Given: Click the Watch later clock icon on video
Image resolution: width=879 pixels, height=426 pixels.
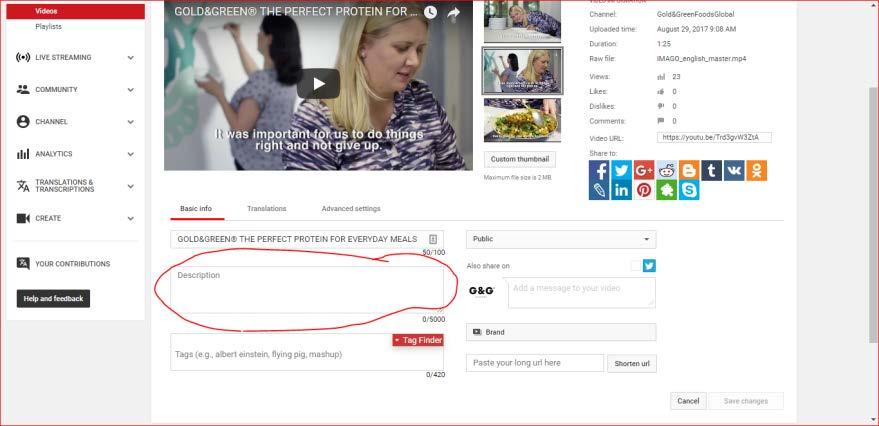Looking at the screenshot, I should [430, 12].
